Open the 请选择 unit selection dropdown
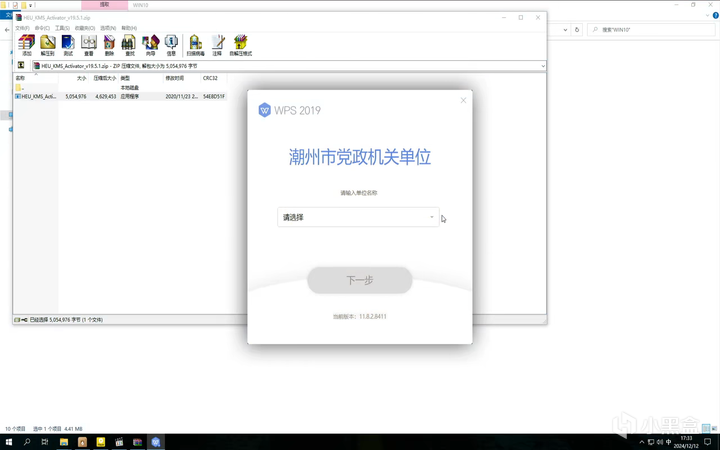720x450 pixels. [358, 217]
